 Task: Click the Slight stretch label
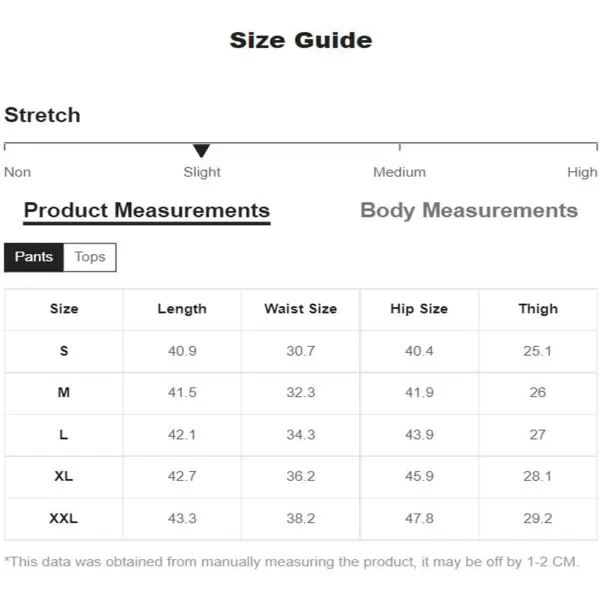pyautogui.click(x=202, y=172)
